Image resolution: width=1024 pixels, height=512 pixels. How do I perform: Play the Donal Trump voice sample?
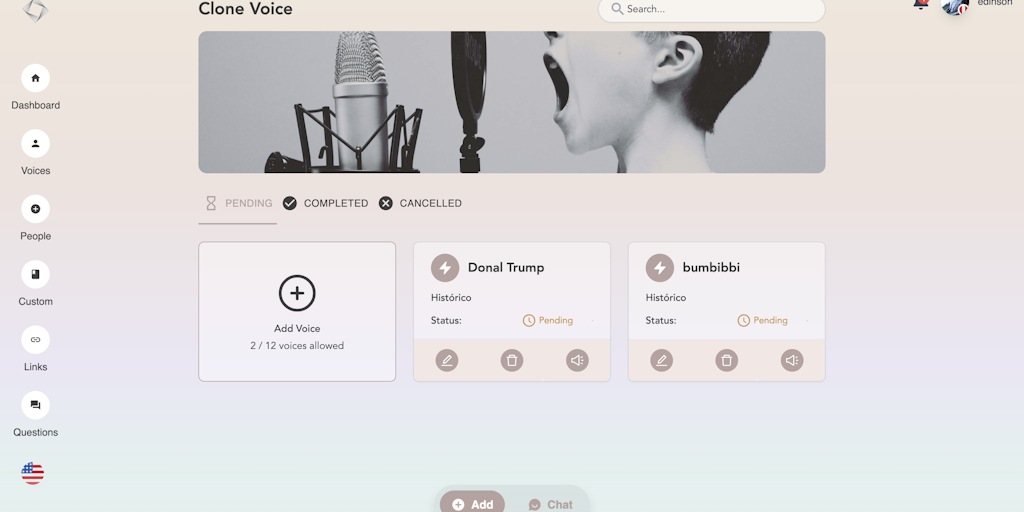pyautogui.click(x=577, y=360)
